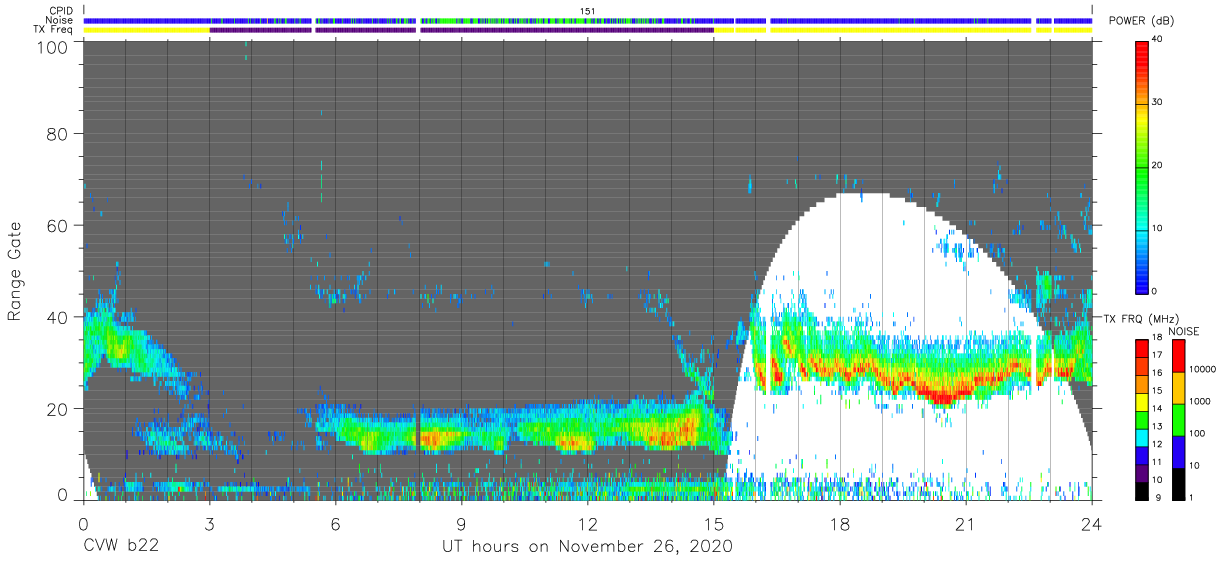Click the Range Gate y-axis label
Image resolution: width=1228 pixels, height=567 pixels.
(15, 272)
